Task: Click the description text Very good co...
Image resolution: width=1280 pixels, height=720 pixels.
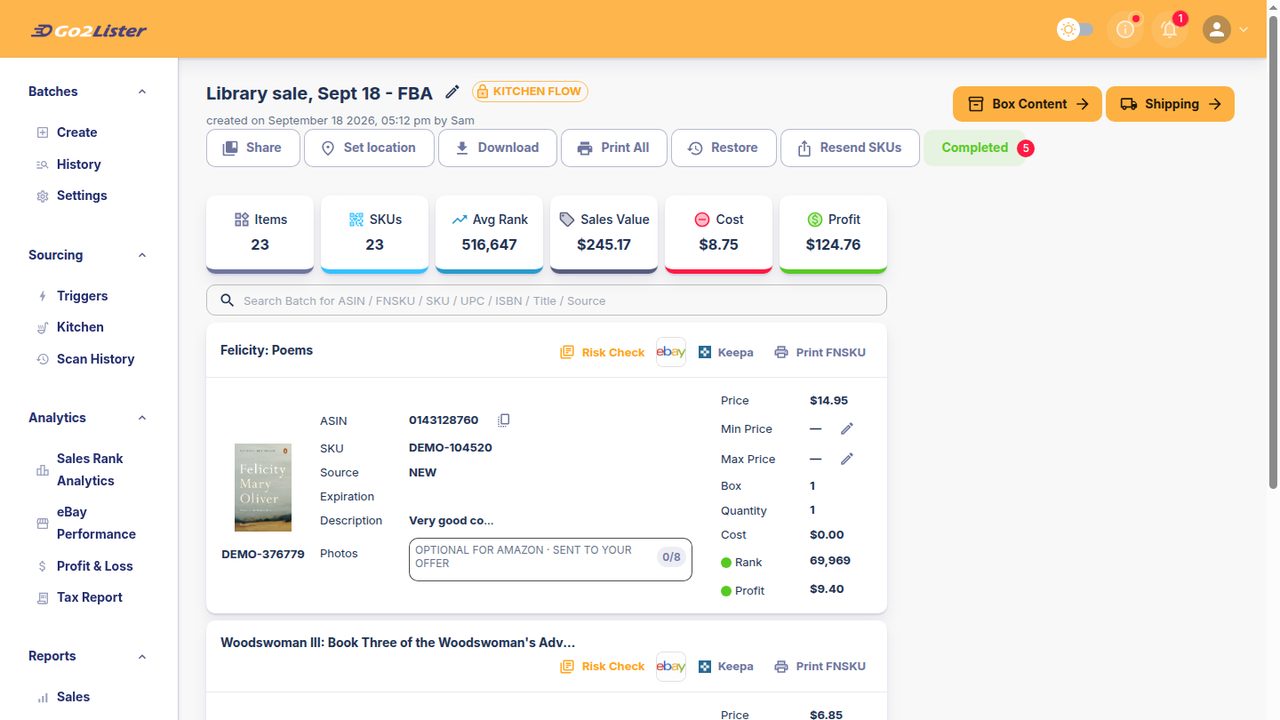Action: [451, 520]
